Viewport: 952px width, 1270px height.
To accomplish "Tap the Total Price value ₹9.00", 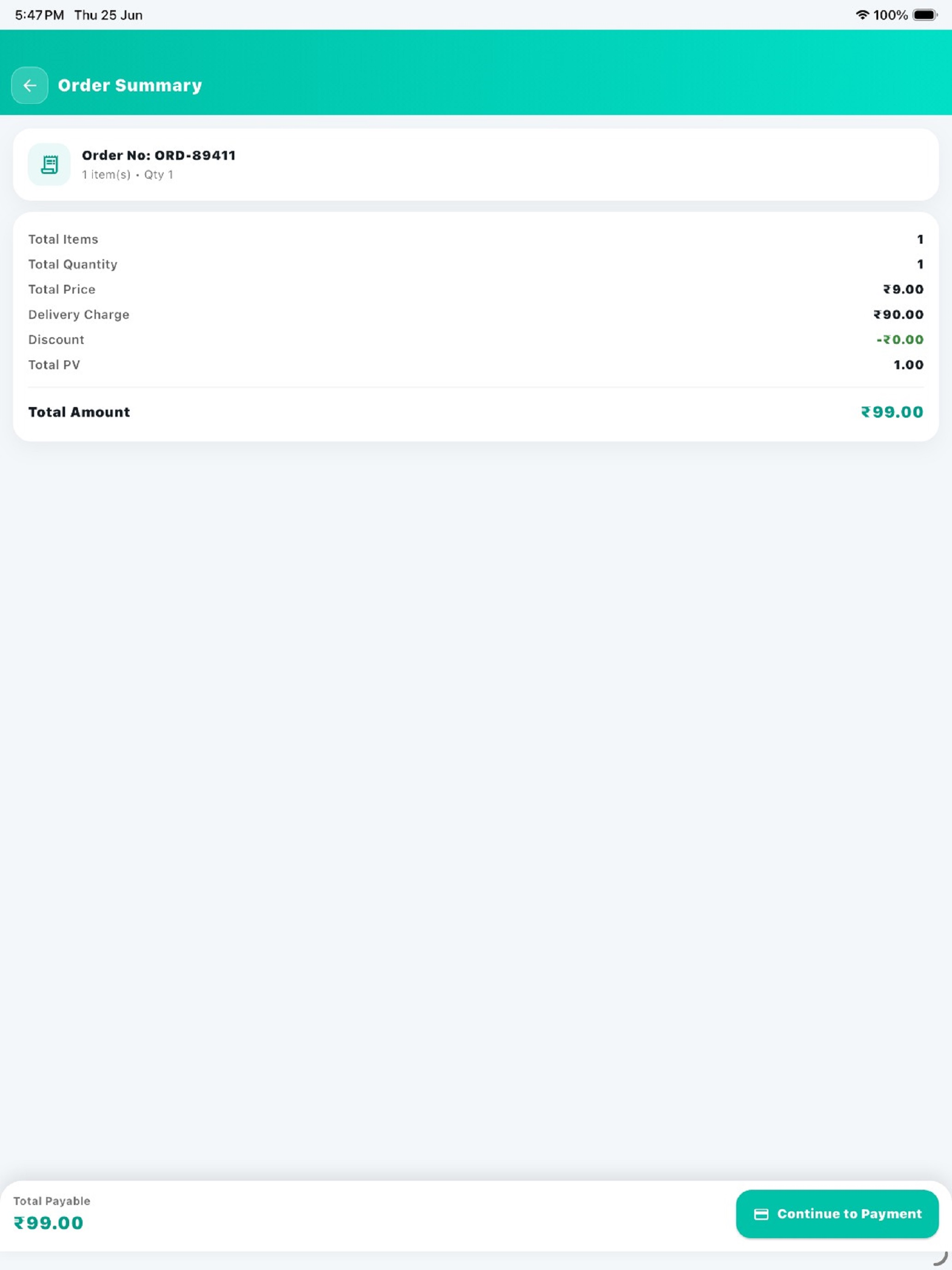I will coord(903,289).
